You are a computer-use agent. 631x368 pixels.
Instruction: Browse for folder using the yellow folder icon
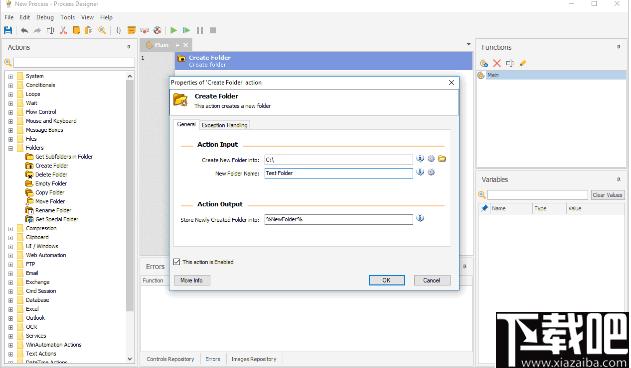[x=442, y=159]
